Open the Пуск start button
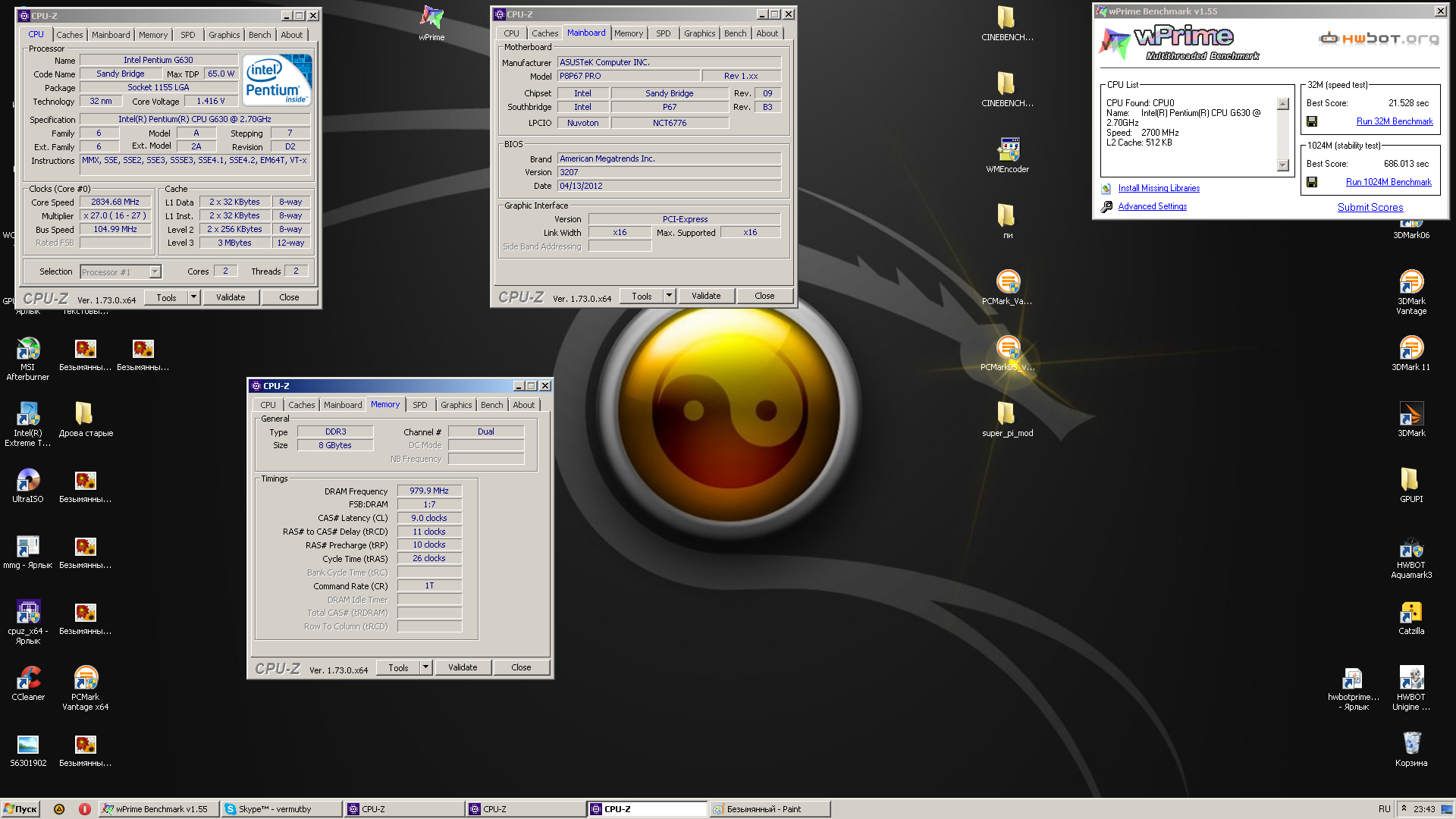The height and width of the screenshot is (819, 1456). 20,809
